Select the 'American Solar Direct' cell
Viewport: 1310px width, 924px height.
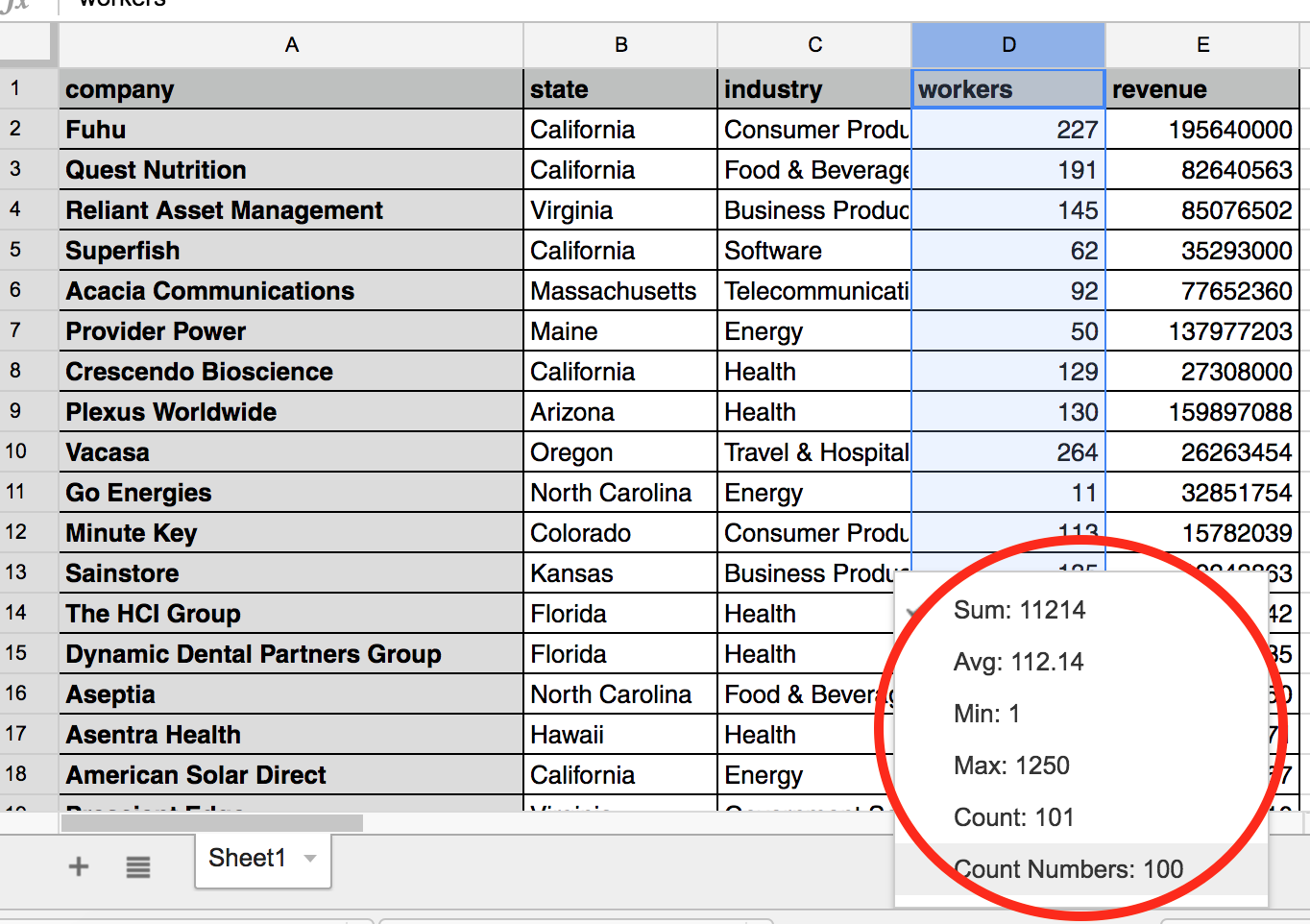pyautogui.click(x=291, y=775)
